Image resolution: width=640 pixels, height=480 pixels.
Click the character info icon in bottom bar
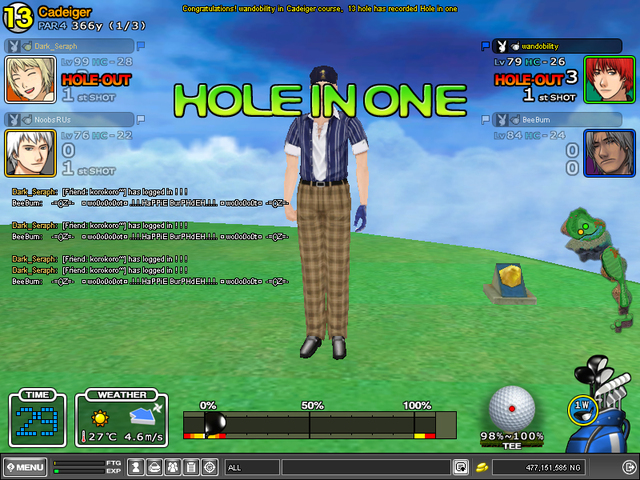coord(137,467)
